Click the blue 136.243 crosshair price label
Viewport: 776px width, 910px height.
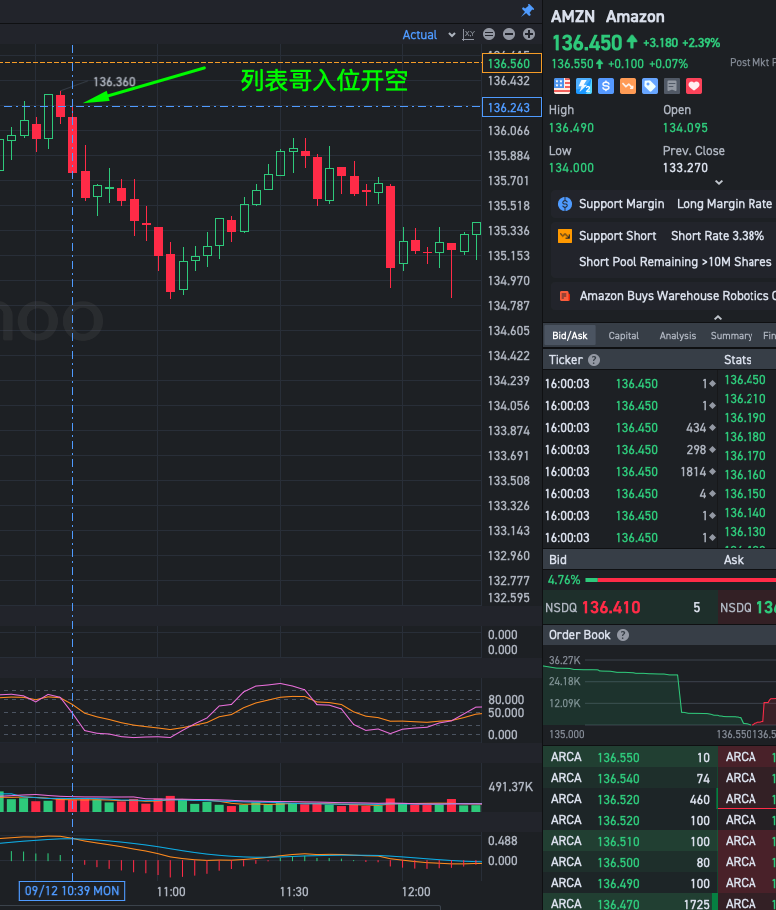pyautogui.click(x=511, y=107)
